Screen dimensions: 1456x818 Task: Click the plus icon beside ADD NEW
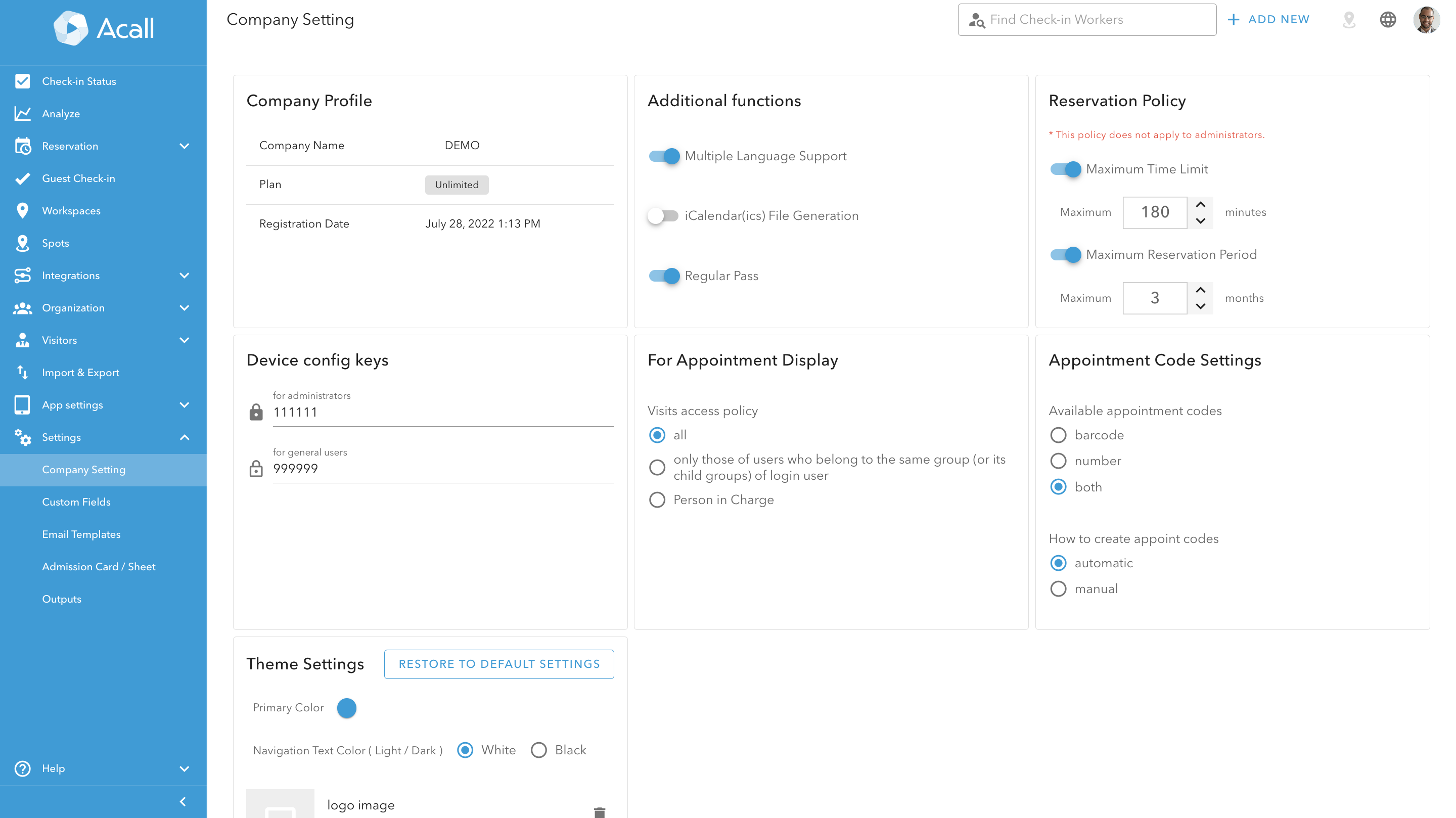coord(1234,20)
